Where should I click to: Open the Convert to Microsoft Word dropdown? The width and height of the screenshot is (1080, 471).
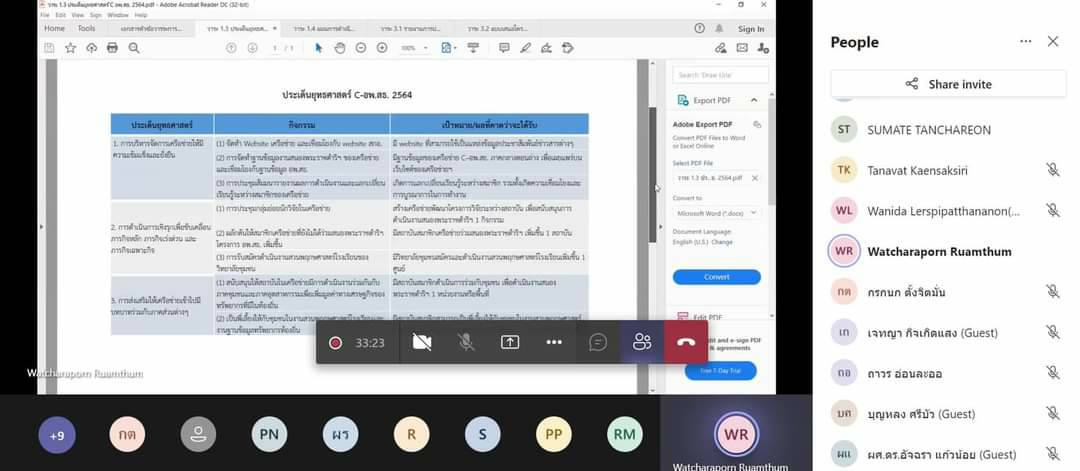point(718,213)
